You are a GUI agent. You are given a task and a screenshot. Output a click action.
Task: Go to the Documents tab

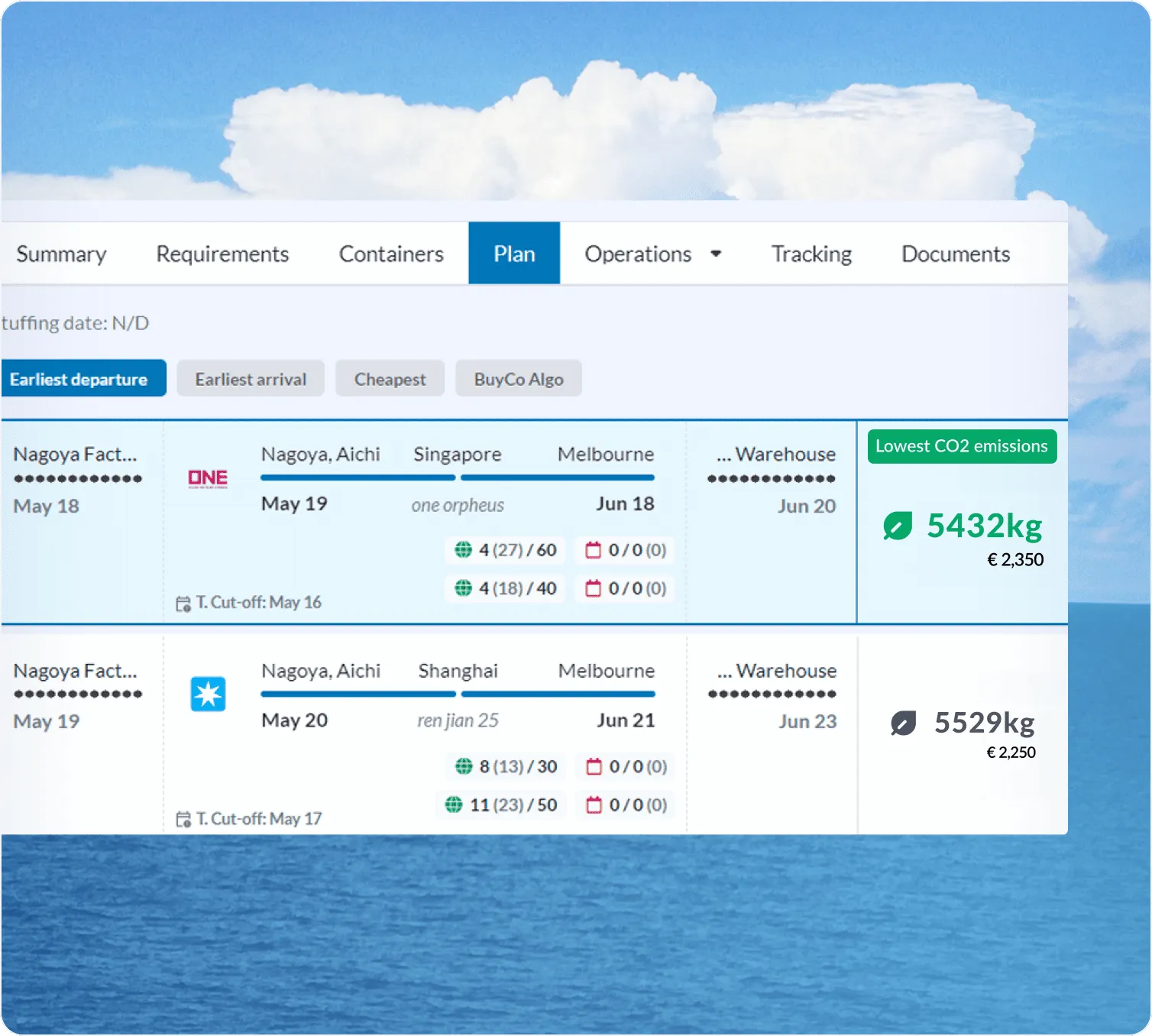coord(956,254)
